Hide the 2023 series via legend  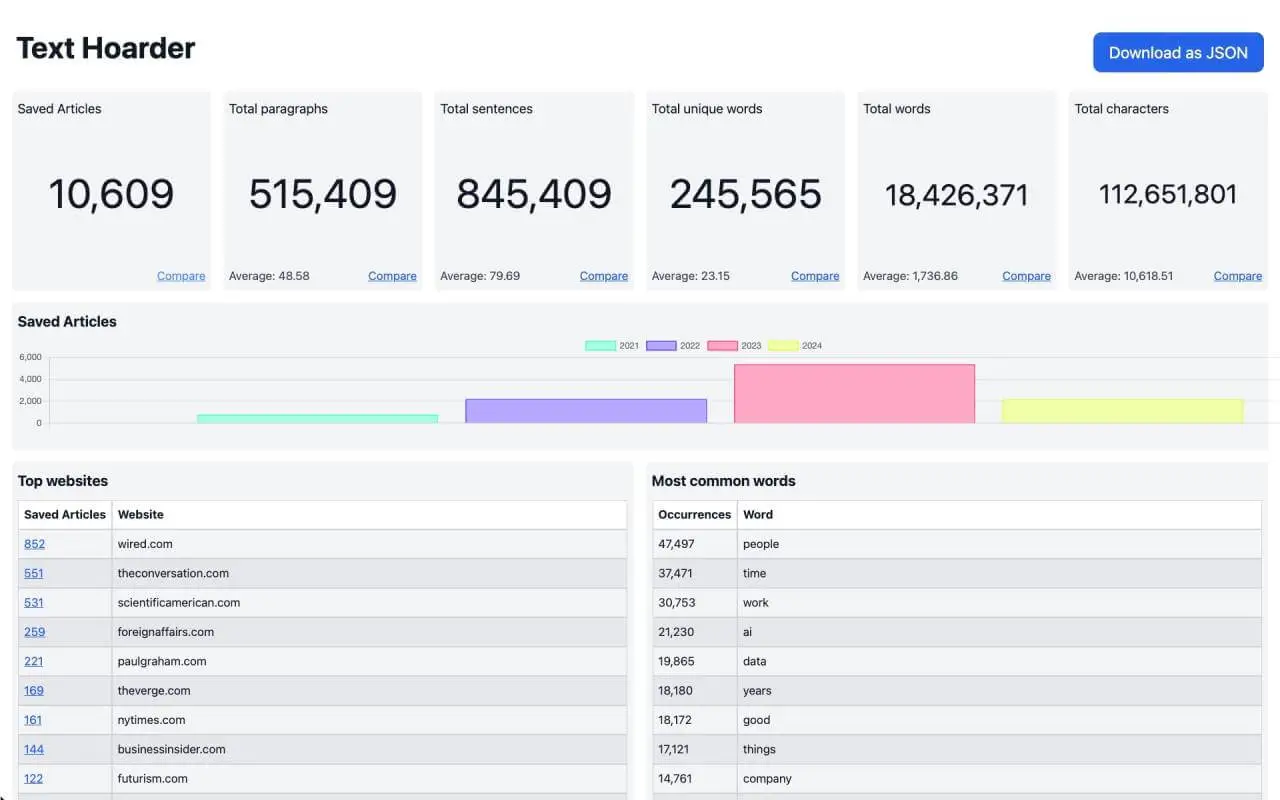coord(723,346)
